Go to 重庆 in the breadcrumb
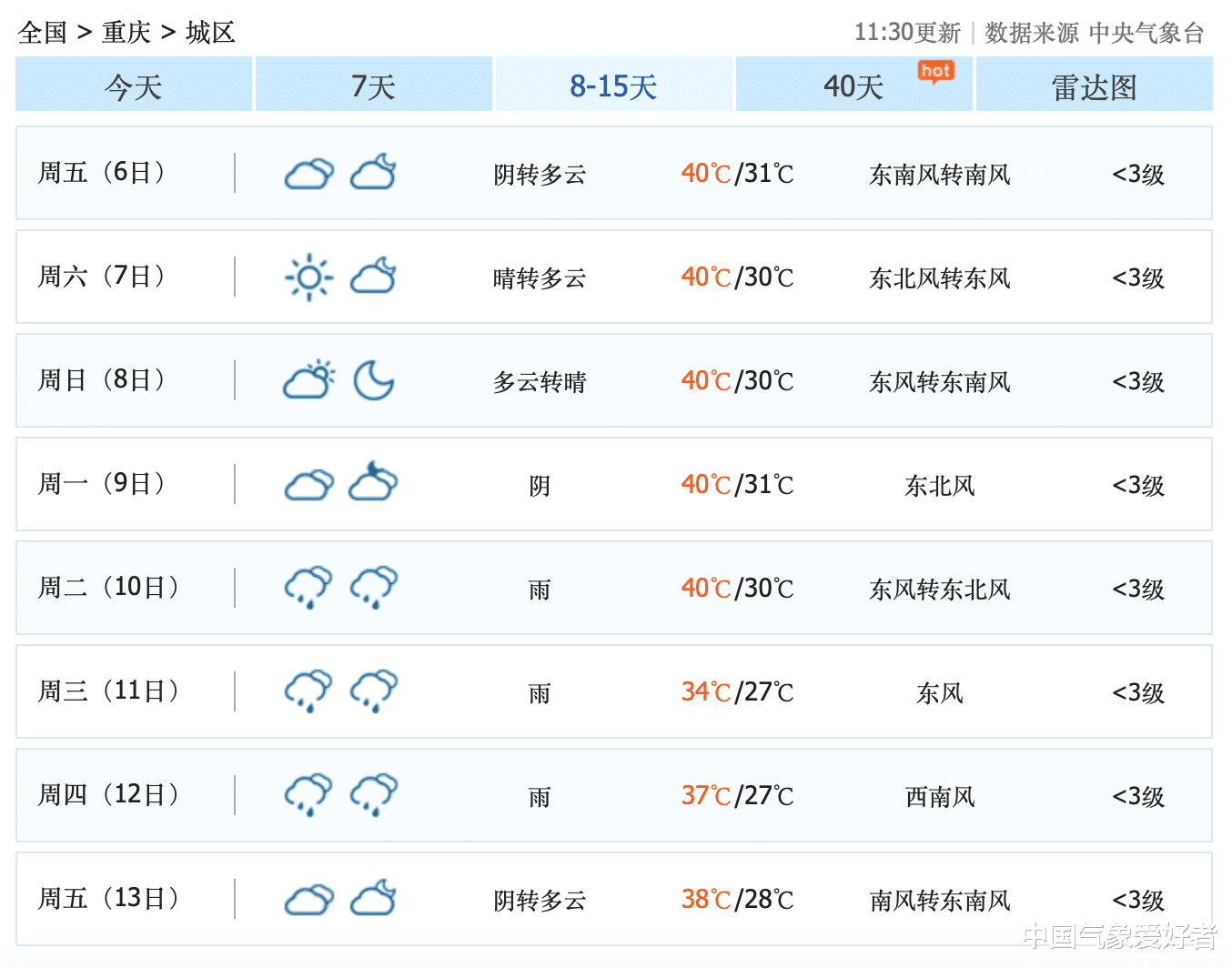The width and height of the screenshot is (1232, 968). (126, 33)
